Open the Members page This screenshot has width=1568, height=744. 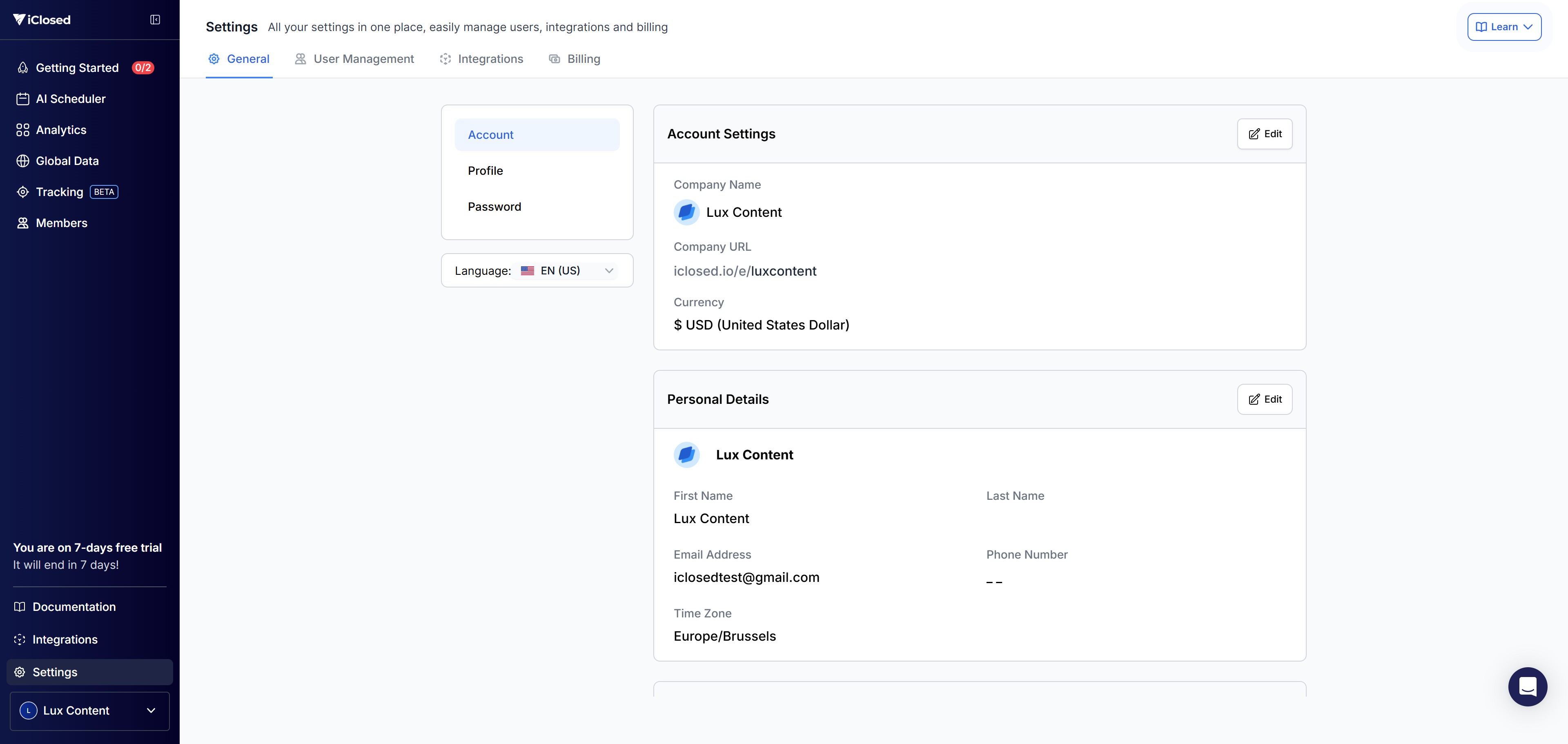[x=61, y=223]
